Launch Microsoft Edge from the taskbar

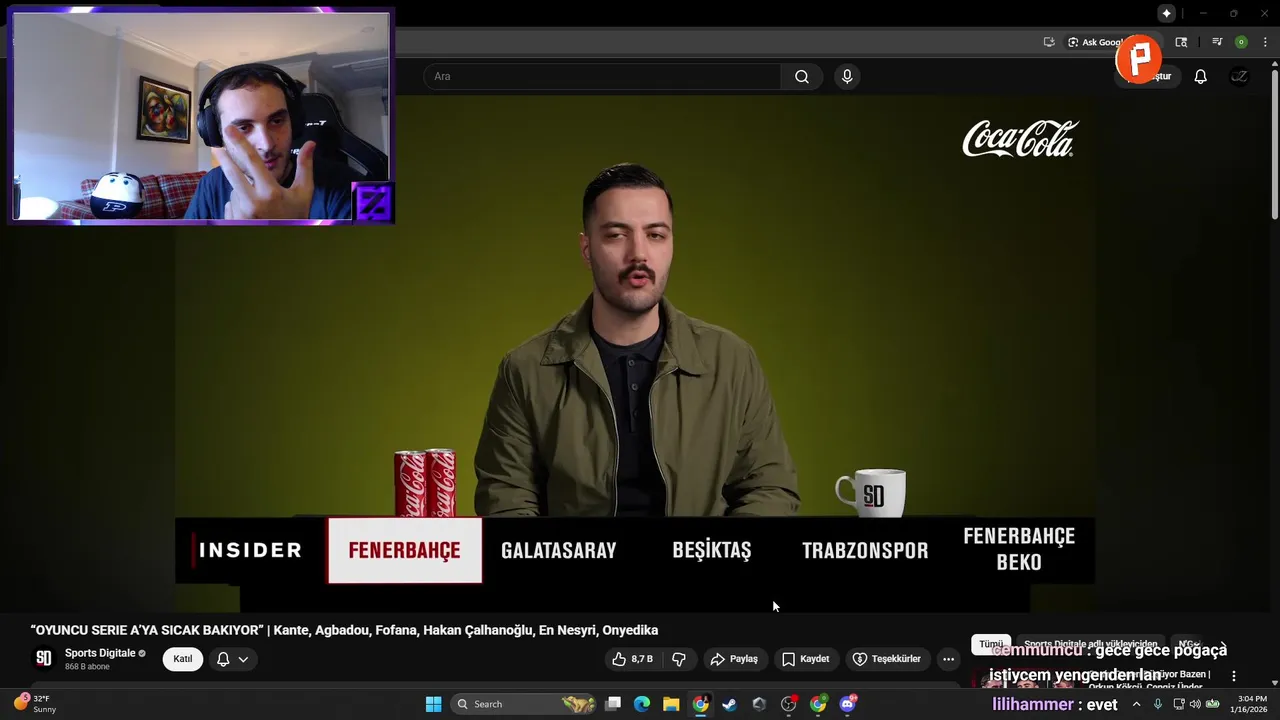tap(642, 704)
